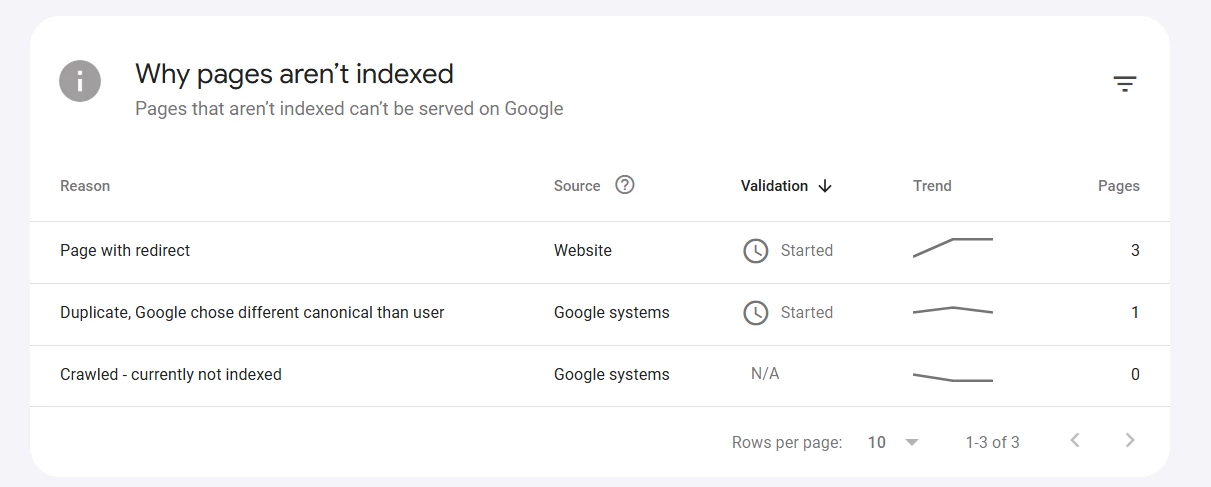Image resolution: width=1211 pixels, height=487 pixels.
Task: Click the Reason column header
Action: (85, 186)
